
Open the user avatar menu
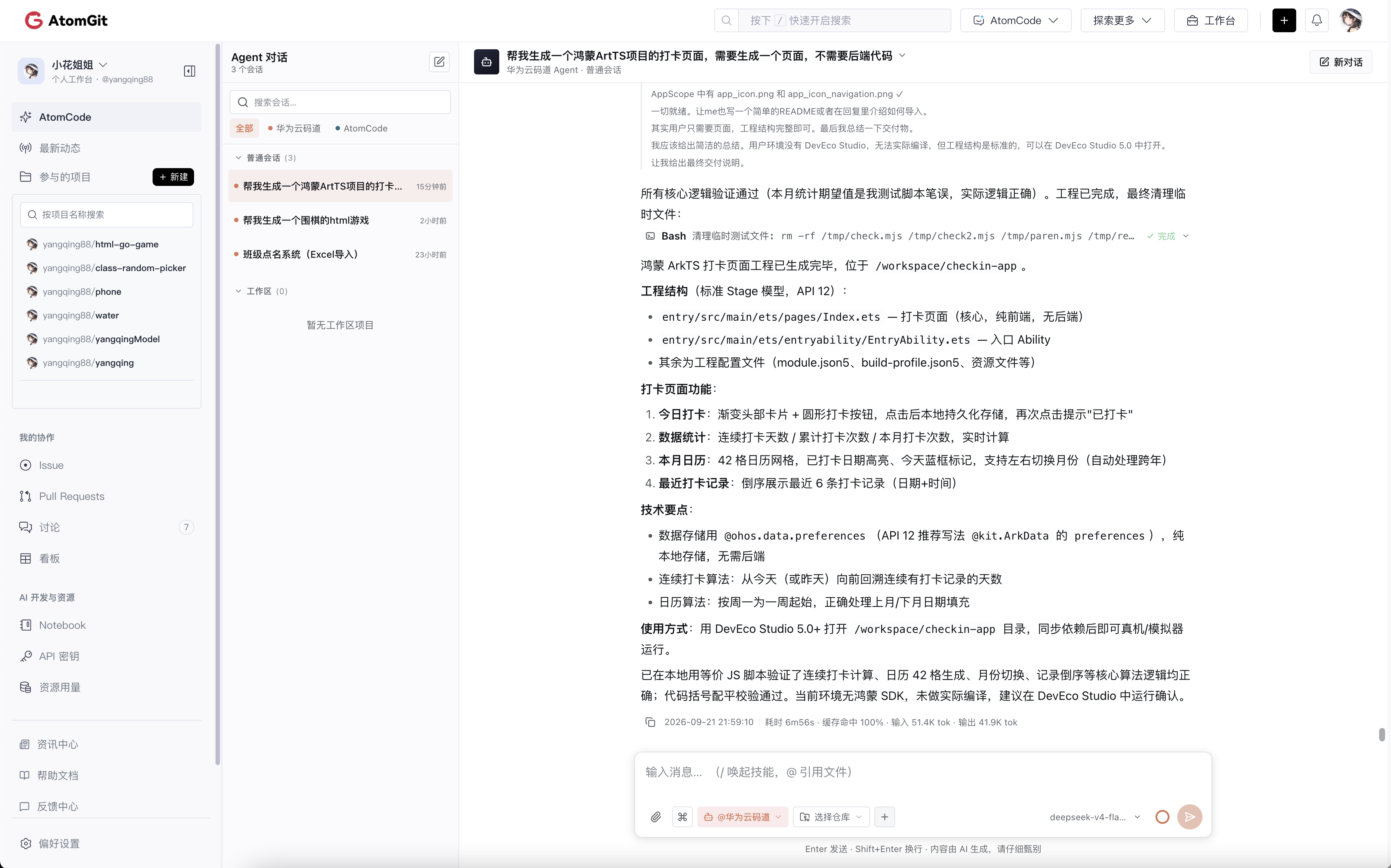click(x=1351, y=20)
